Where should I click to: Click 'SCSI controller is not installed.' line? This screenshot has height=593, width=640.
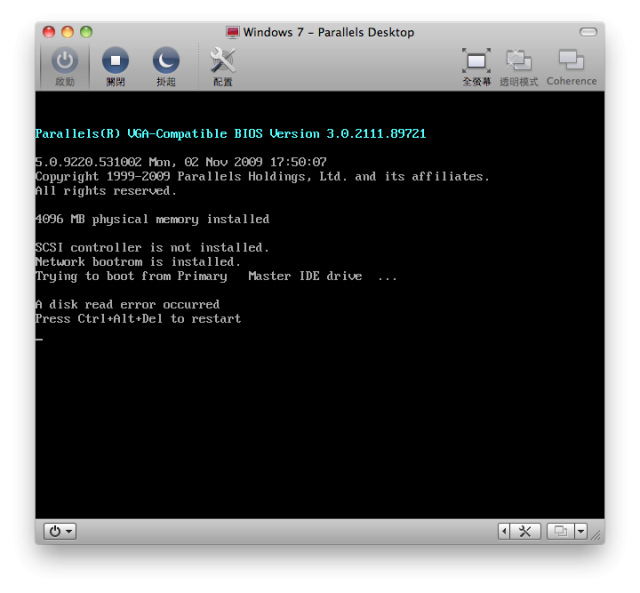152,248
